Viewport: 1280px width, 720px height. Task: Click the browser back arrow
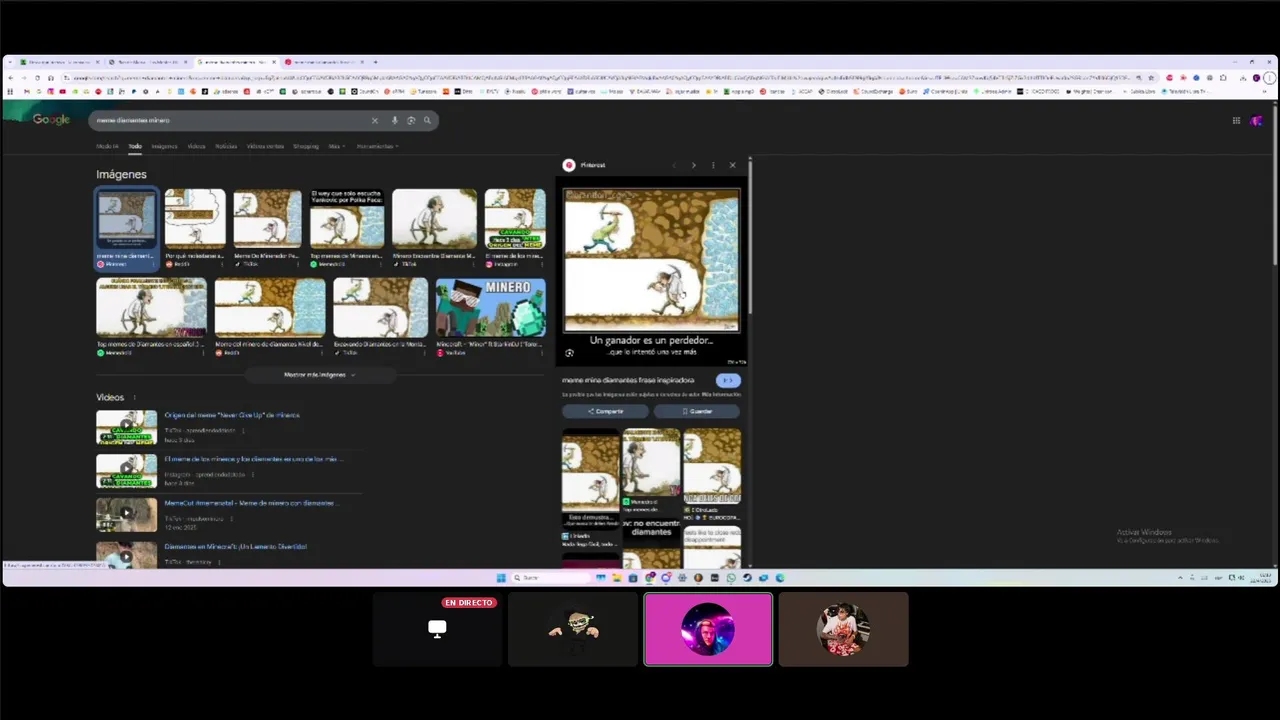(x=11, y=77)
